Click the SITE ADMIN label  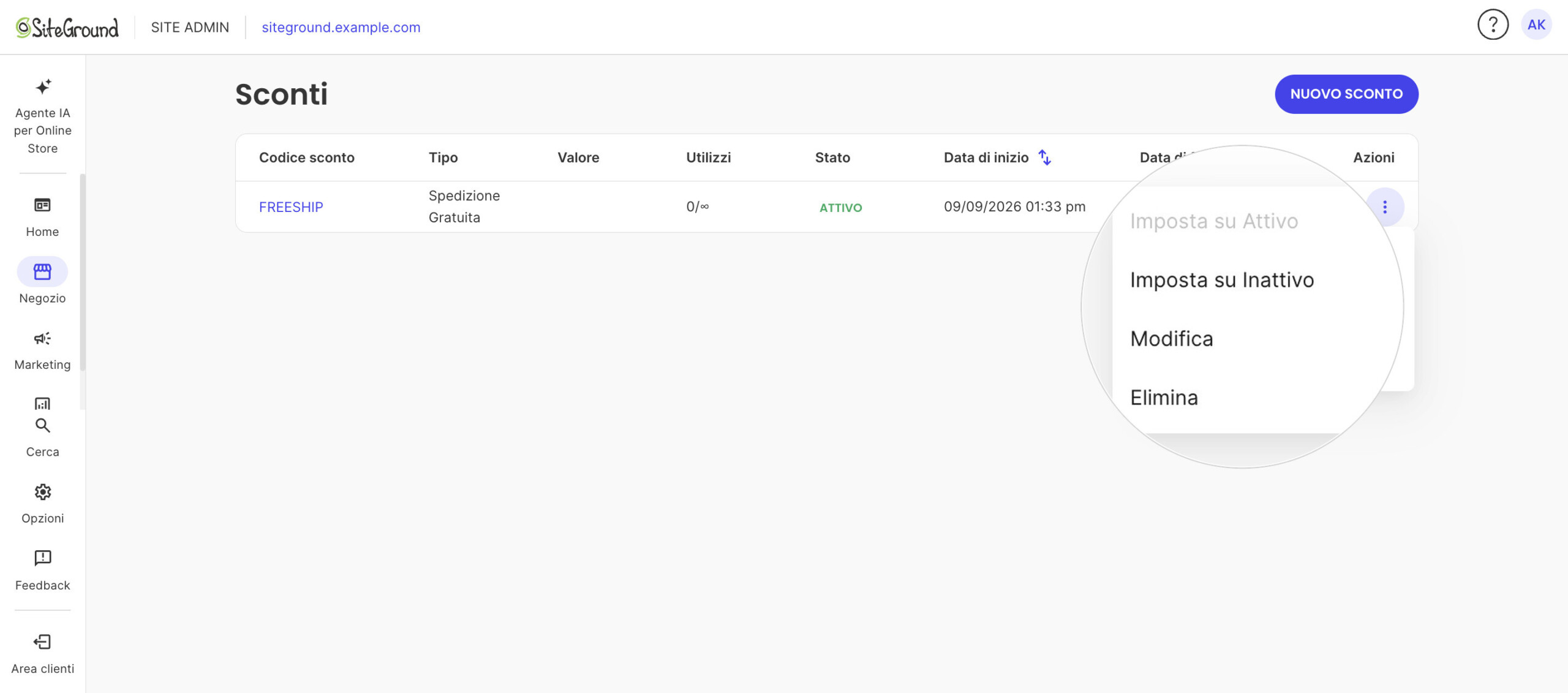click(x=190, y=28)
